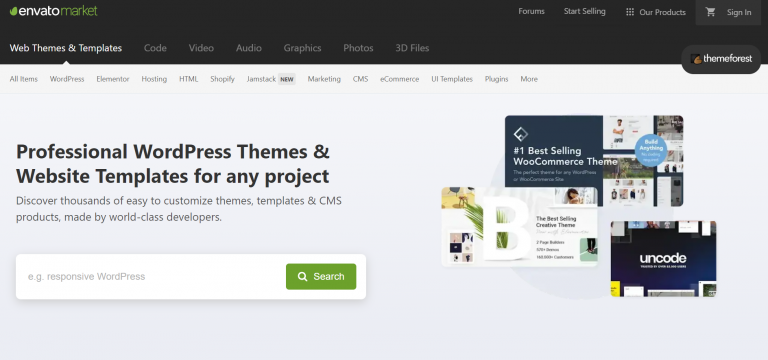Click the Envato Market logo
The height and width of the screenshot is (360, 768).
point(53,11)
